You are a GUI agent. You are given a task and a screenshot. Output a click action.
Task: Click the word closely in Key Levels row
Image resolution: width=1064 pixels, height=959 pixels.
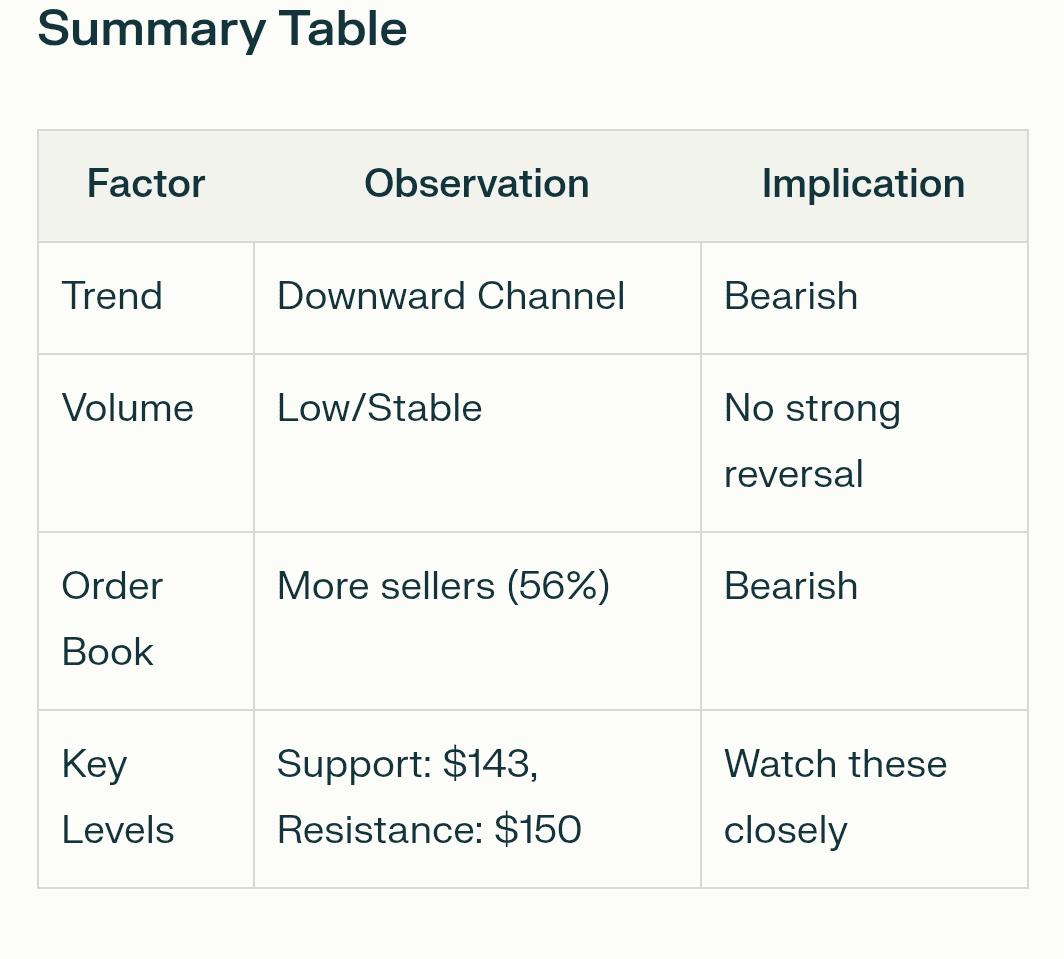coord(785,831)
